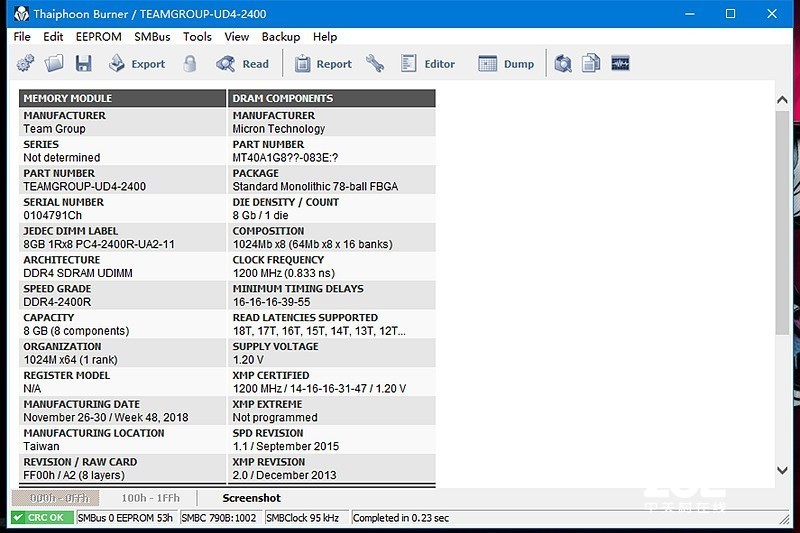The height and width of the screenshot is (533, 800).
Task: Open settings via the gears toolbar icon
Action: 25,64
